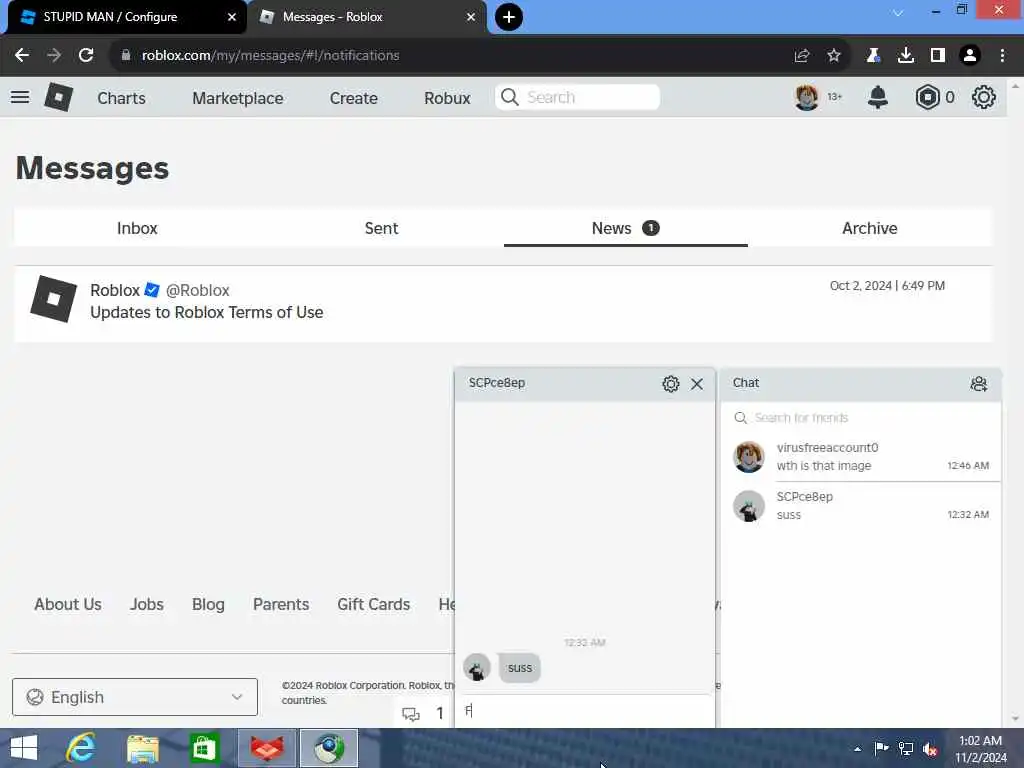
Task: Open Chrome Labs flask icon
Action: pos(873,56)
